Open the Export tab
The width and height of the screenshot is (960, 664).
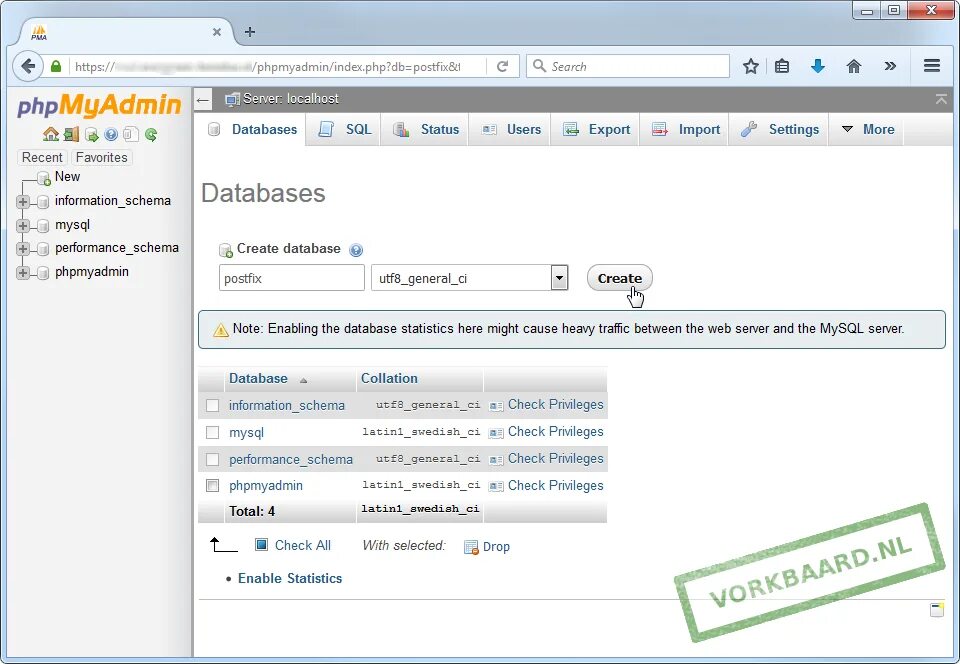click(596, 129)
